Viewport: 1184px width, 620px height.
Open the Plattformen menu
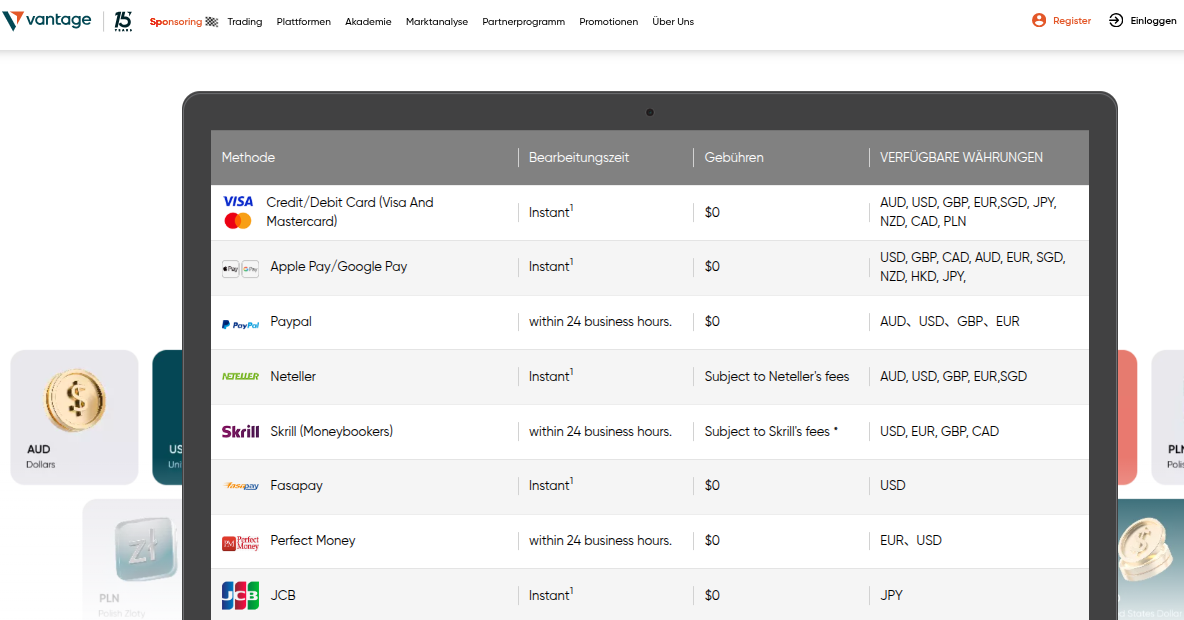pyautogui.click(x=303, y=22)
